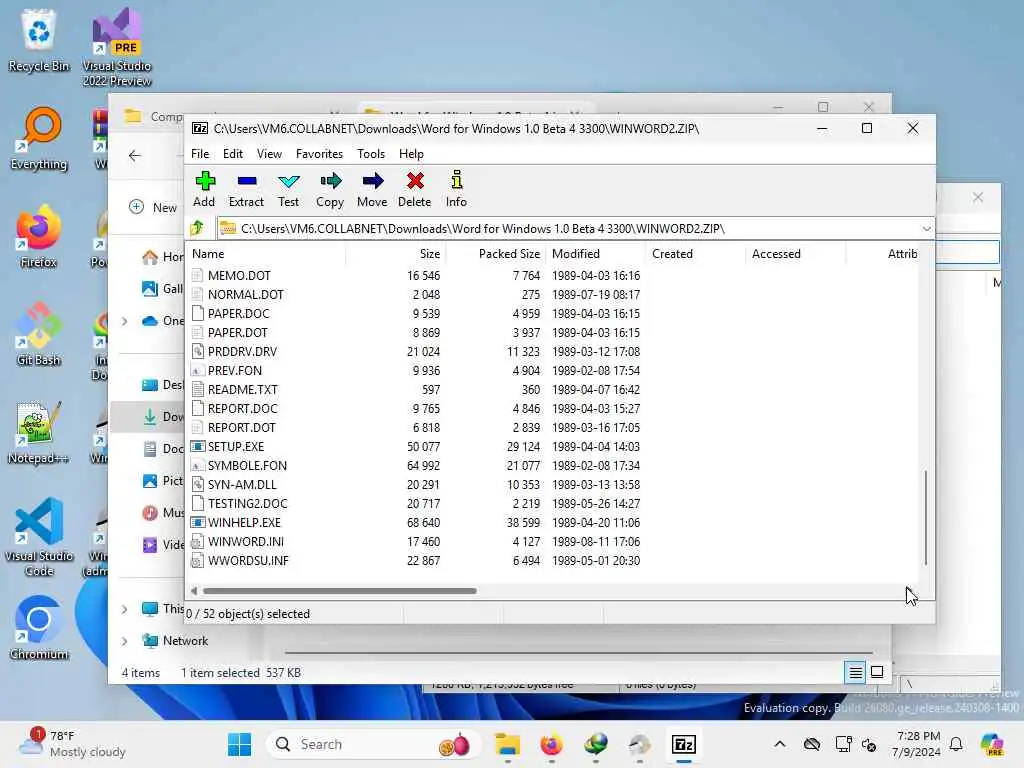The image size is (1024, 768).
Task: Click New button in Explorer window
Action: [153, 208]
